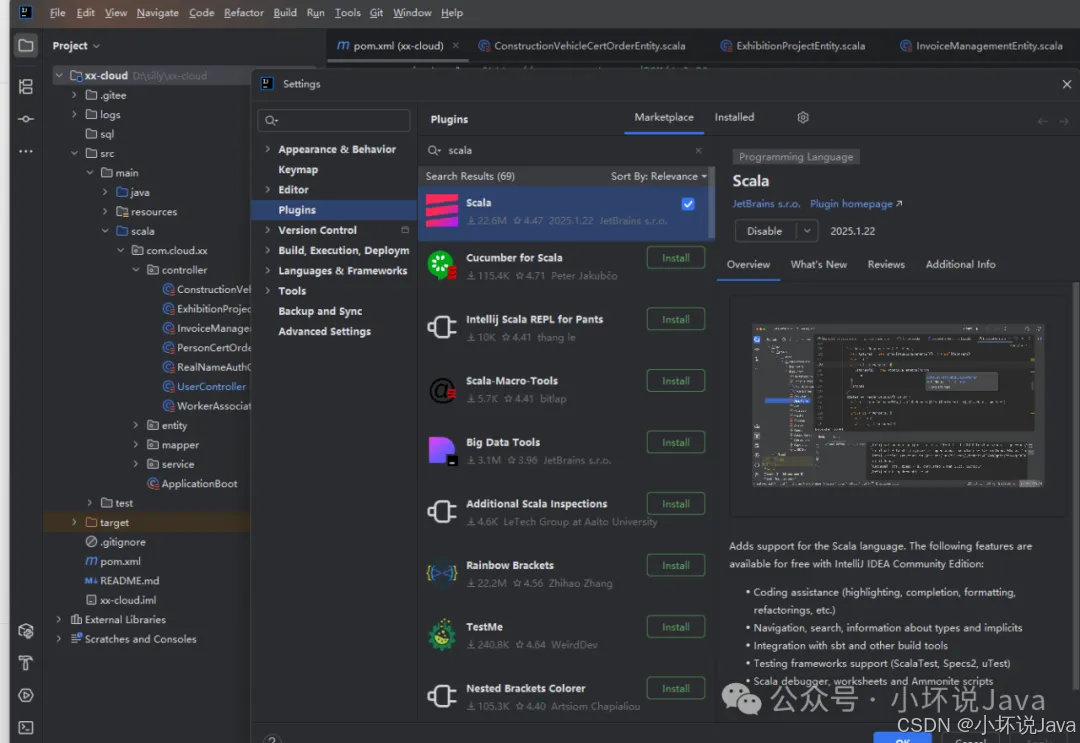
Task: Install Rainbow Brackets plugin
Action: coord(676,565)
